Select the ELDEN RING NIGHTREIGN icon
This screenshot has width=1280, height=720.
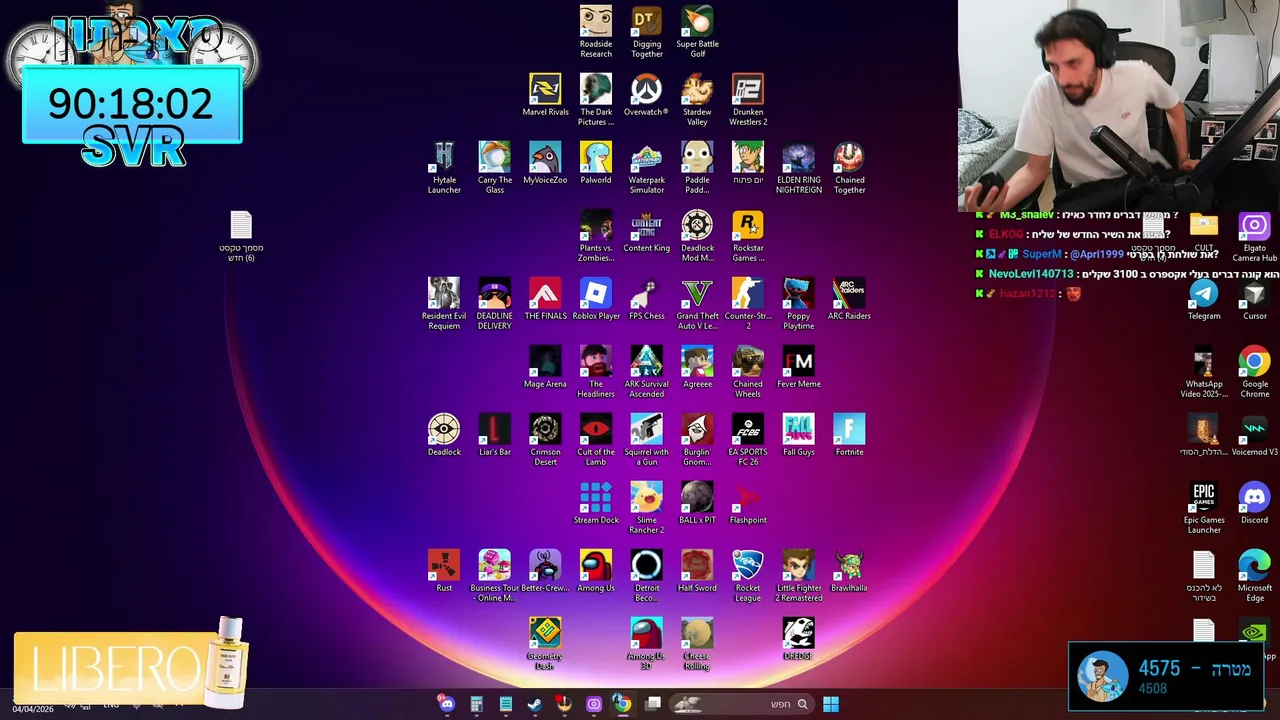[x=798, y=168]
